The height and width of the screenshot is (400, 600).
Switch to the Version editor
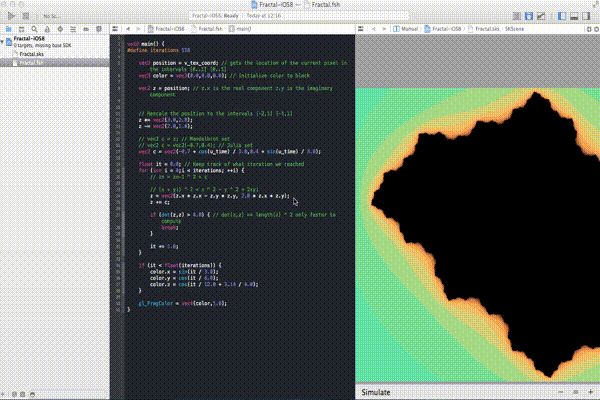[x=541, y=16]
